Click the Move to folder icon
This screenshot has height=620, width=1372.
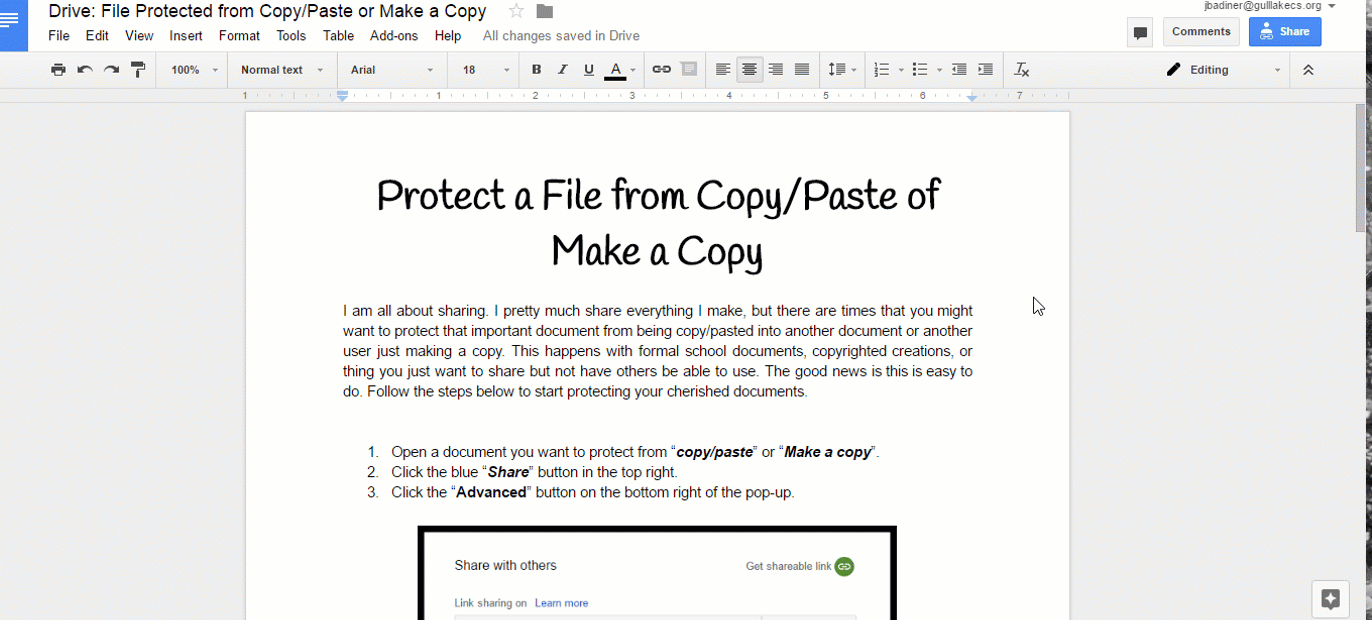tap(544, 11)
